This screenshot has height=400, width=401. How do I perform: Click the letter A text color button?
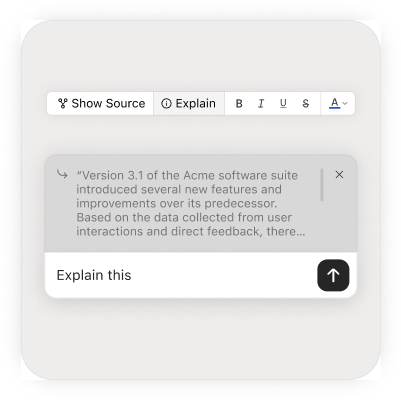point(335,102)
